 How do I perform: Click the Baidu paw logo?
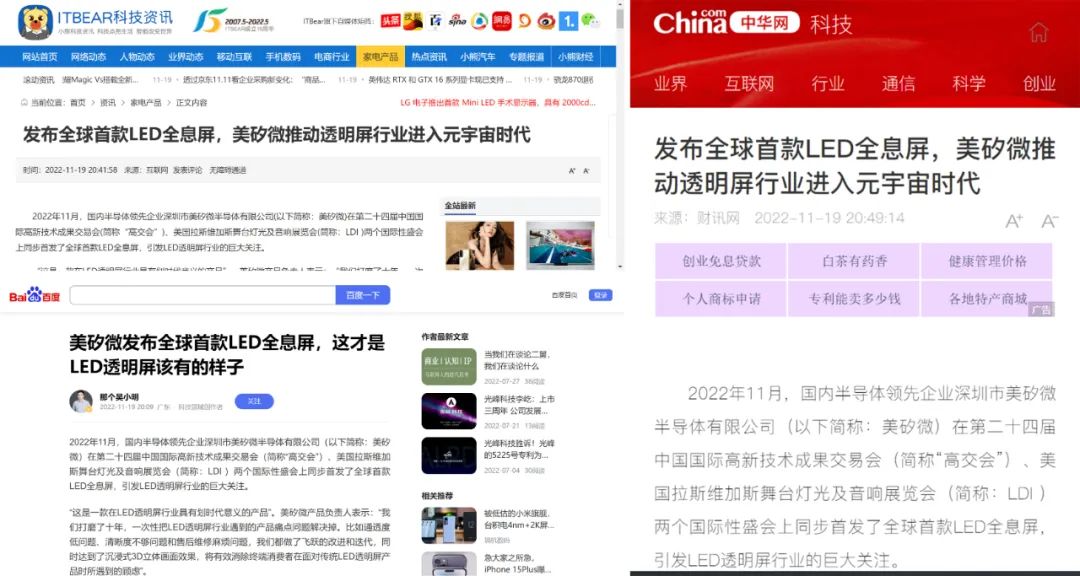(34, 296)
